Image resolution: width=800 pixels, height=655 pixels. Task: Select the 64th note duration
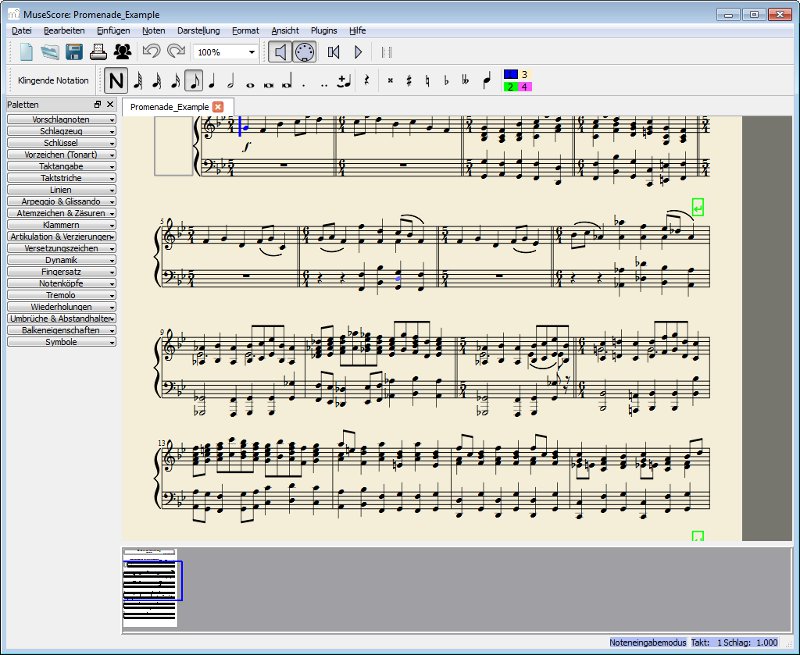(137, 81)
